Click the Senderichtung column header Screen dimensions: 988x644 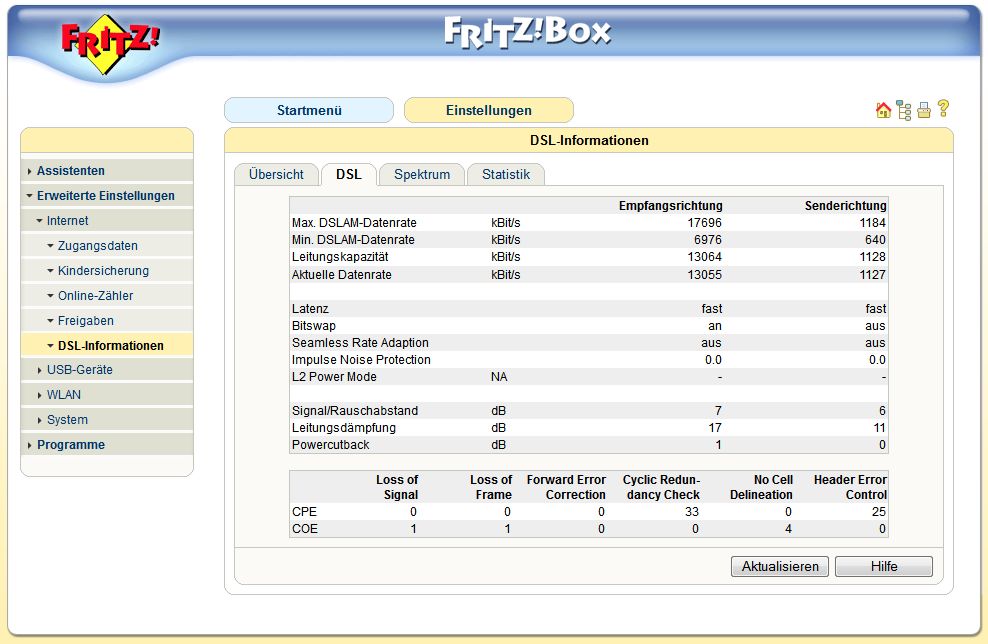click(x=845, y=206)
